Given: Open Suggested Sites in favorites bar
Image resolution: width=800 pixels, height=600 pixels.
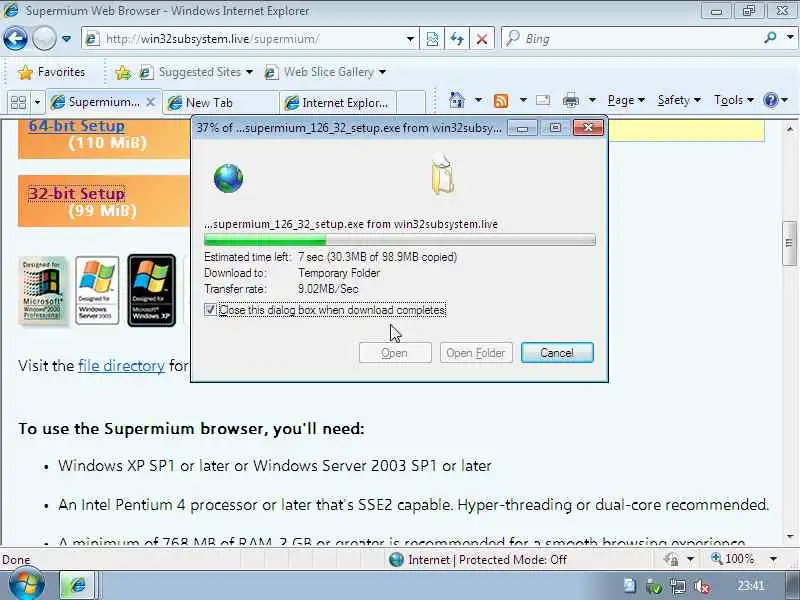Looking at the screenshot, I should (x=196, y=72).
